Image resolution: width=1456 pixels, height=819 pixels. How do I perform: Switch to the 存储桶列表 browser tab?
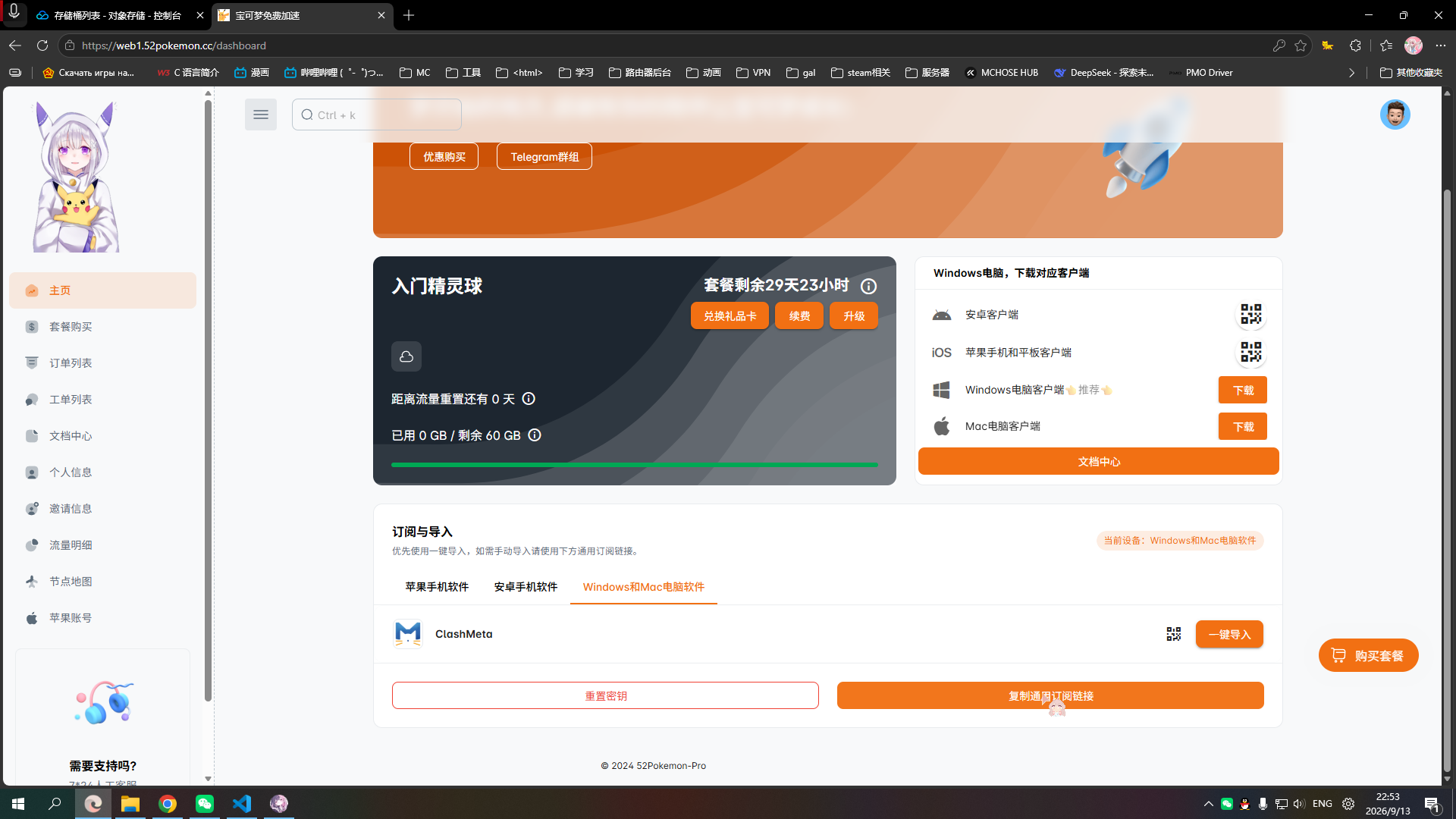117,15
